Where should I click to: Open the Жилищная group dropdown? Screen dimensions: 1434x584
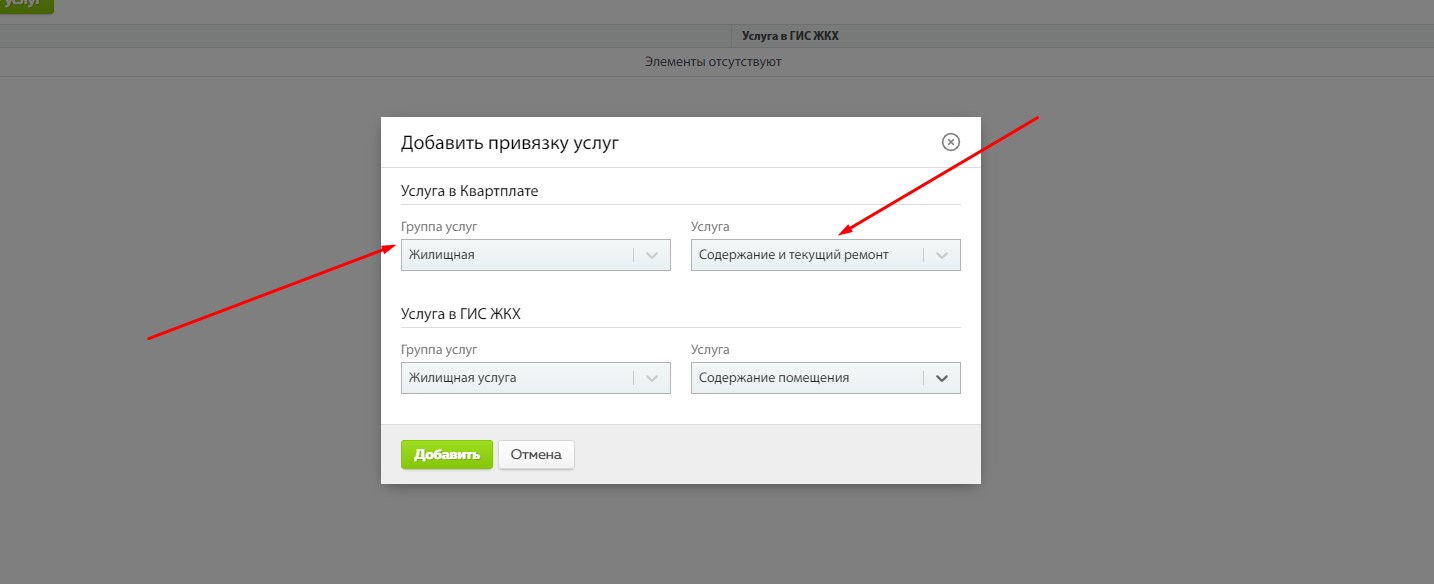pos(536,255)
